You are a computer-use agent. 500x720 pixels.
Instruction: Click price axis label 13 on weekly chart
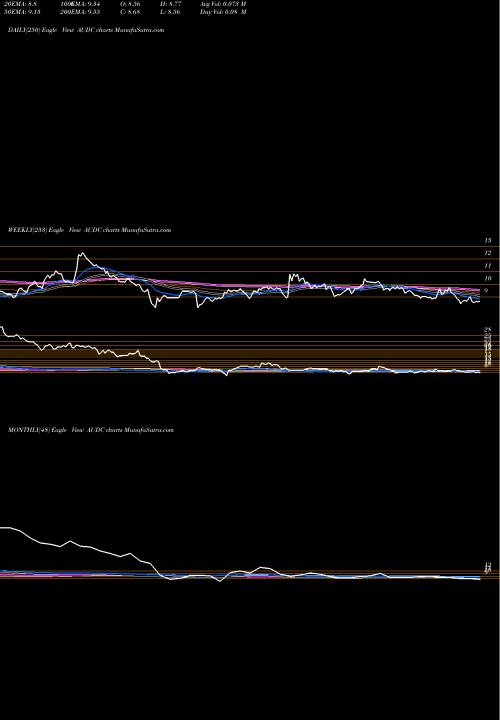click(x=488, y=240)
